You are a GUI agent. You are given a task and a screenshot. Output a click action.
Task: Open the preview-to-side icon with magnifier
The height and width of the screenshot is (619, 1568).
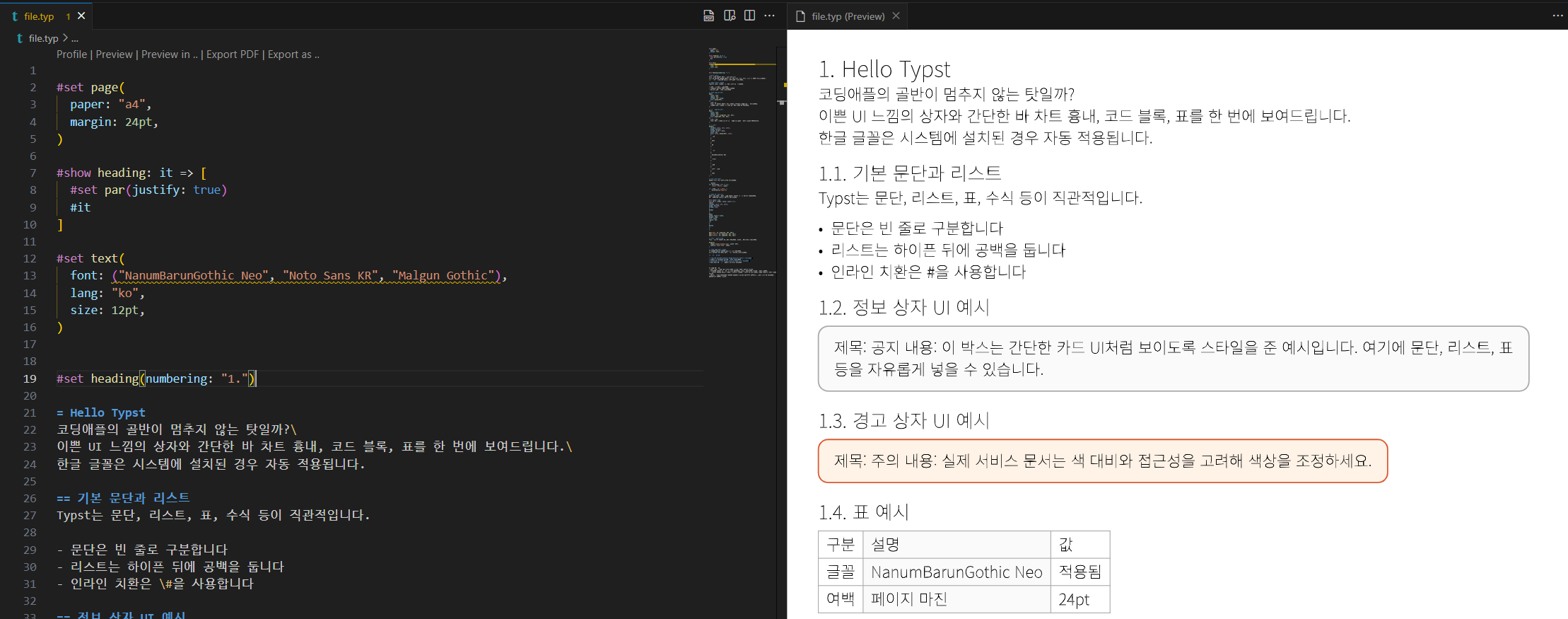730,16
